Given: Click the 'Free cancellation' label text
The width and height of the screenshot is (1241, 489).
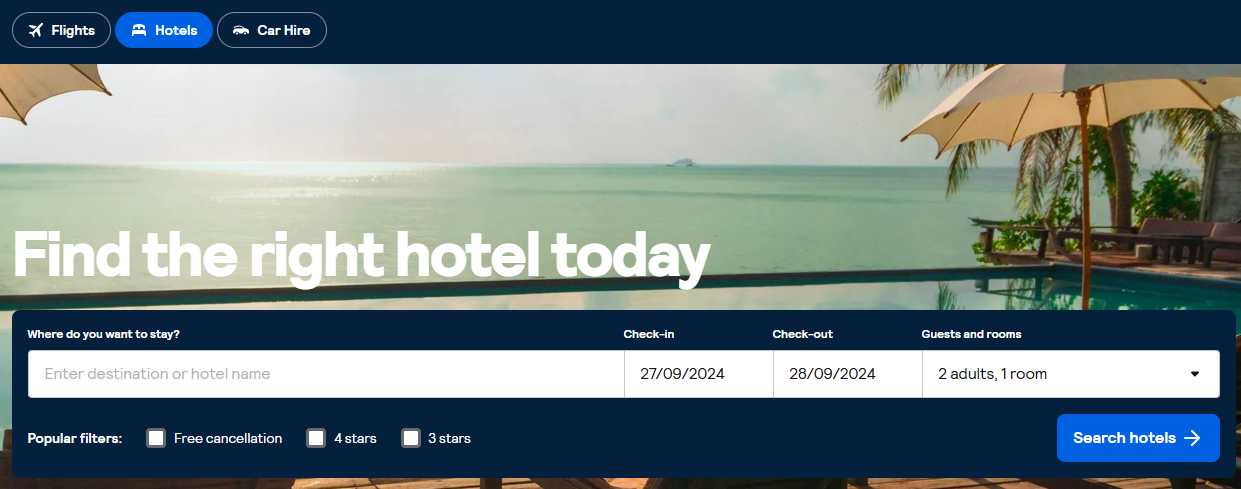Looking at the screenshot, I should 228,438.
